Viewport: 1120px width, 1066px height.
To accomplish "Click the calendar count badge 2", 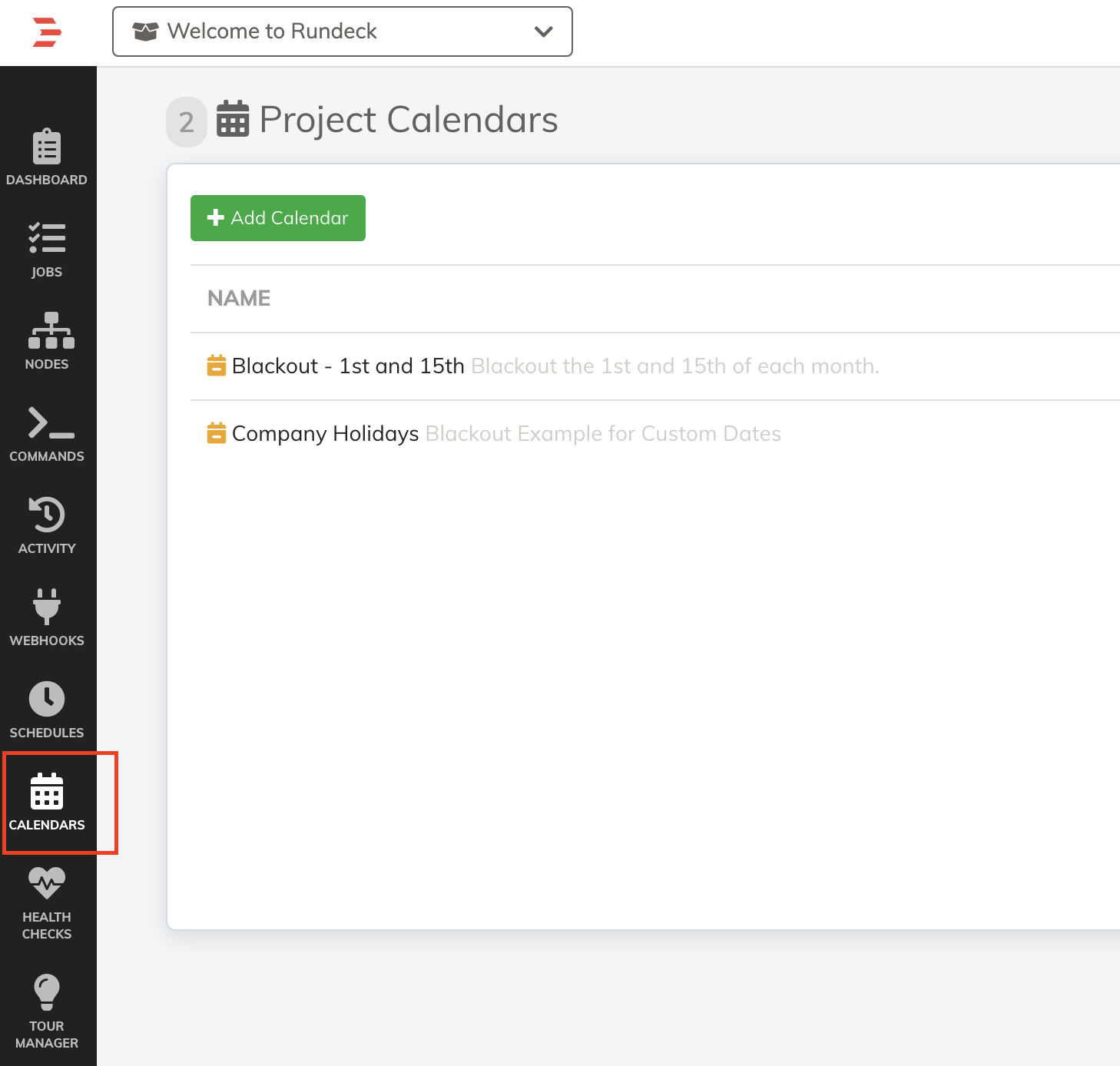I will click(187, 122).
